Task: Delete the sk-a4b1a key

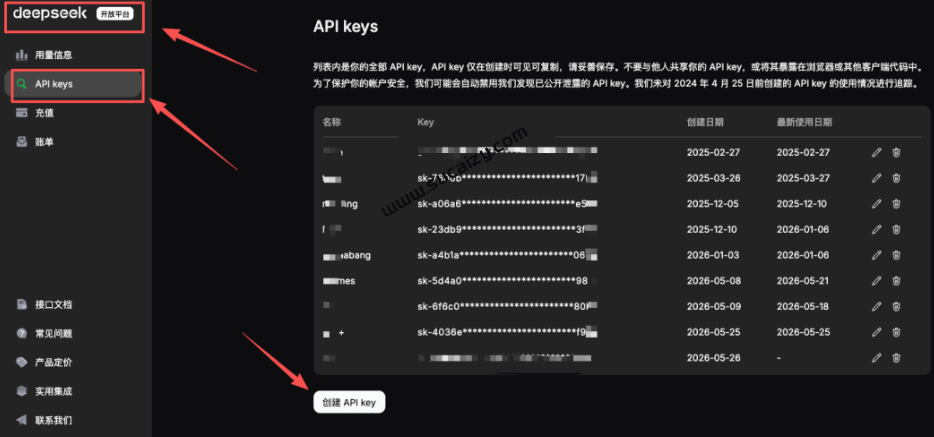Action: coord(896,255)
